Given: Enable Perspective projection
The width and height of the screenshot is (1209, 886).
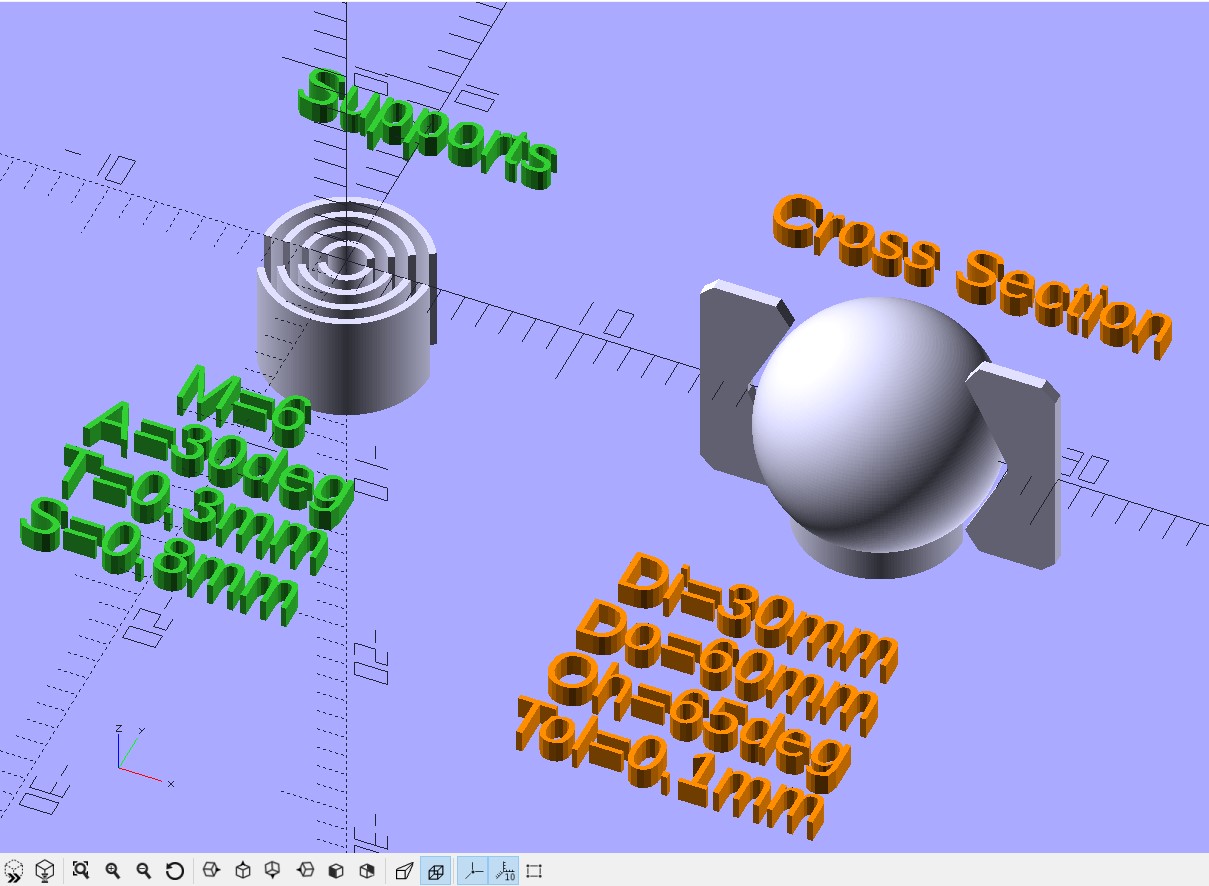Looking at the screenshot, I should pyautogui.click(x=404, y=871).
